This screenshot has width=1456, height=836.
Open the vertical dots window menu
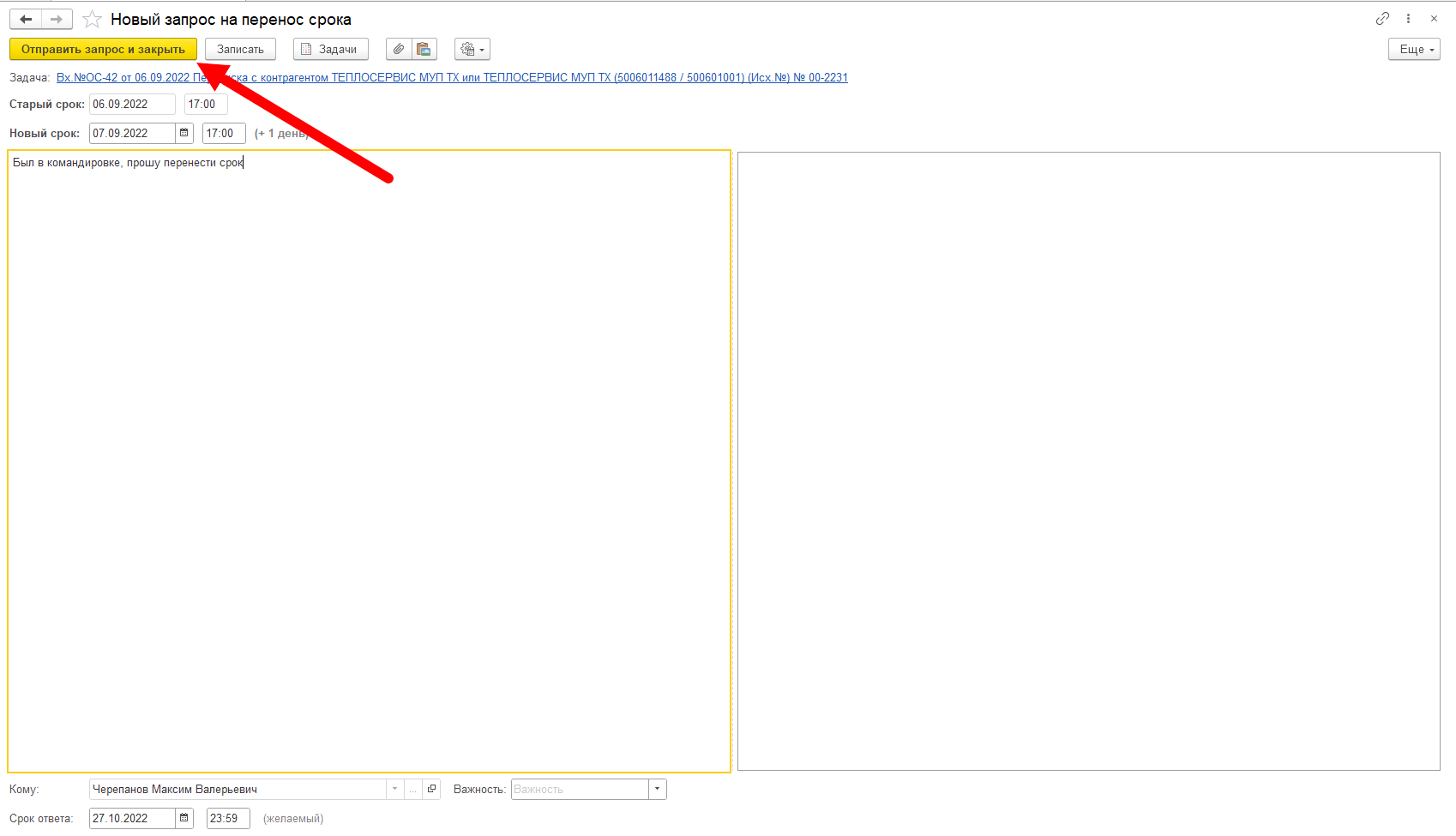pos(1408,18)
